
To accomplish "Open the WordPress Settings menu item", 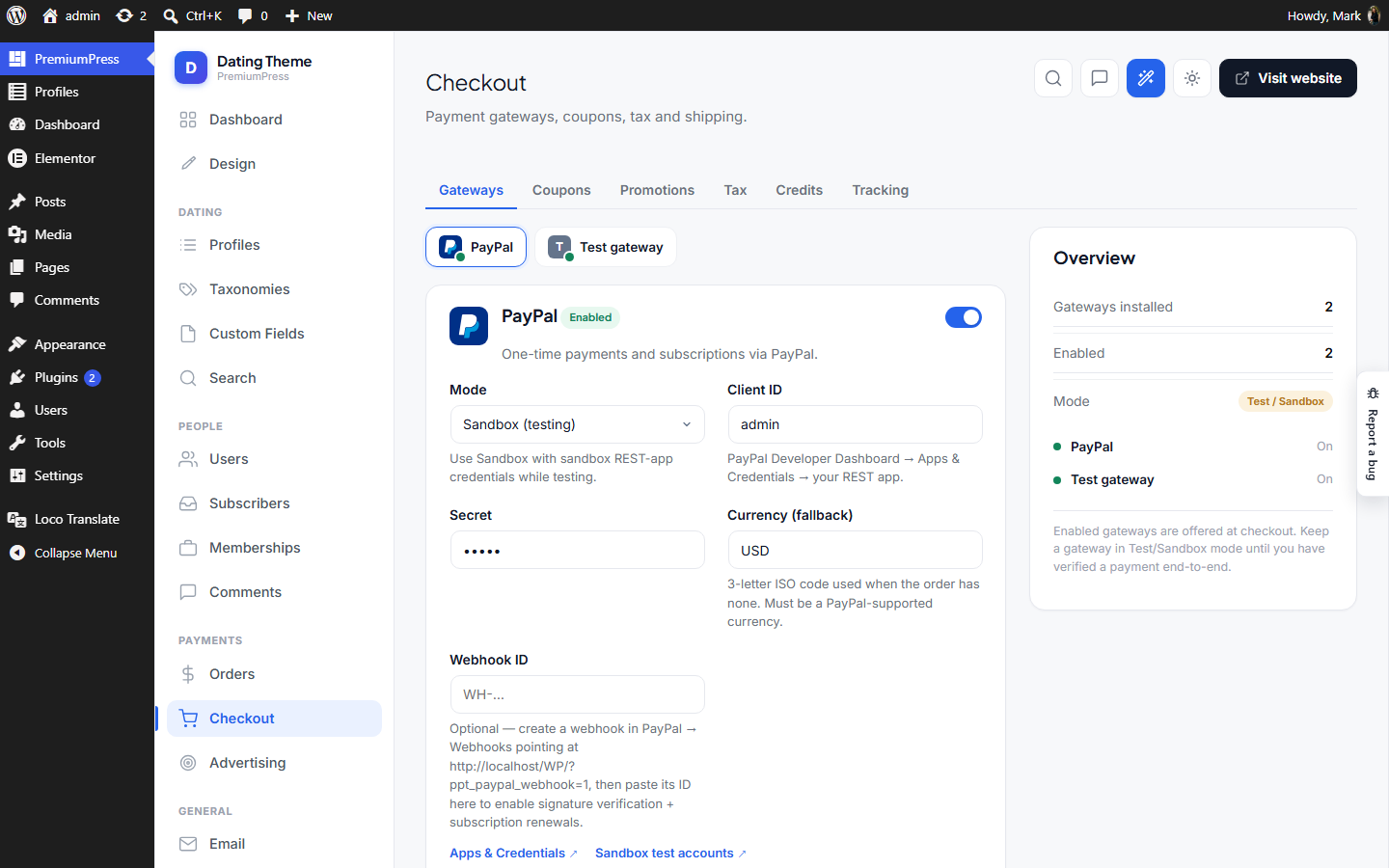I will click(77, 475).
